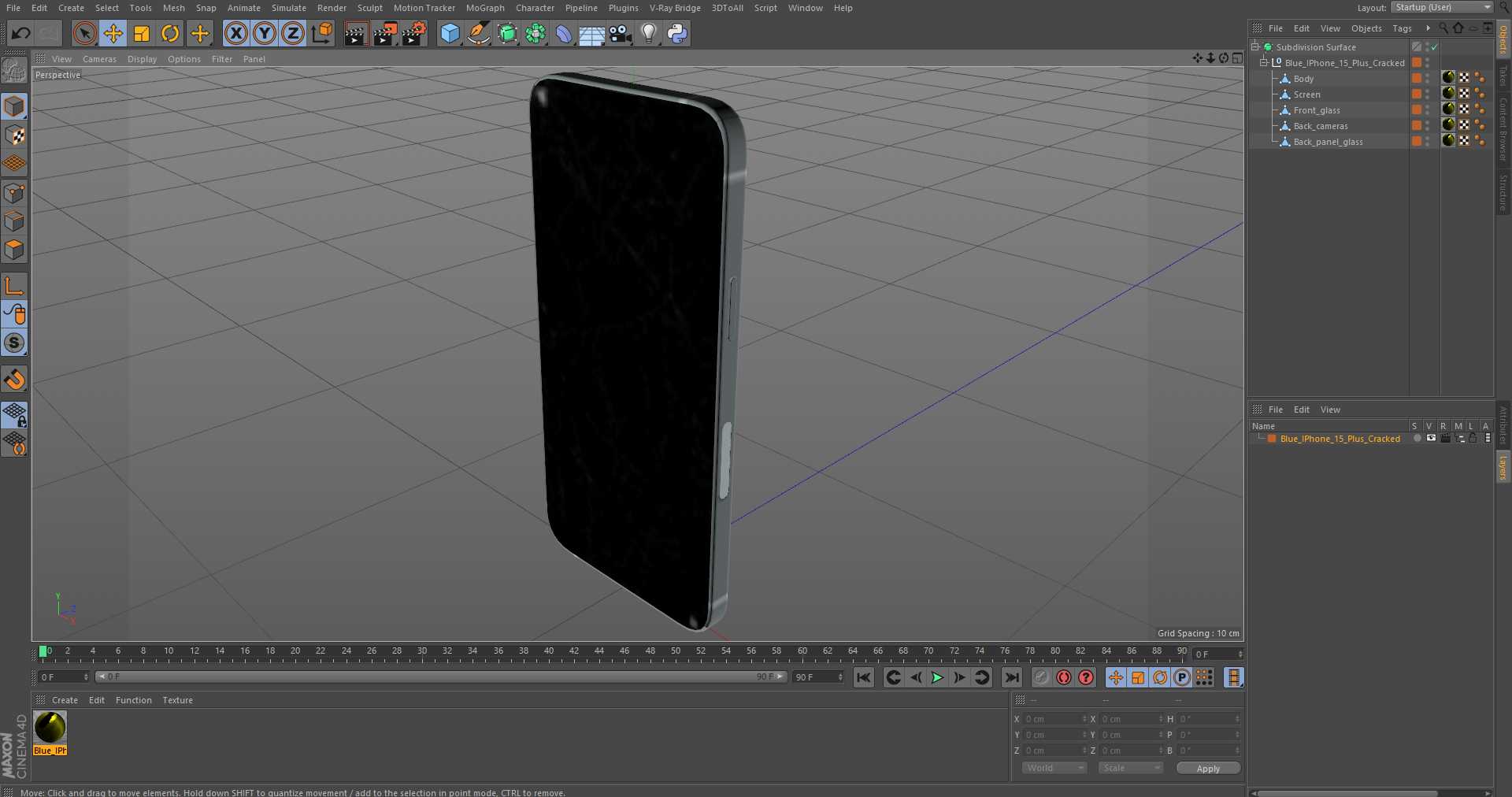The height and width of the screenshot is (797, 1512).
Task: Go to start of animation
Action: 864,677
